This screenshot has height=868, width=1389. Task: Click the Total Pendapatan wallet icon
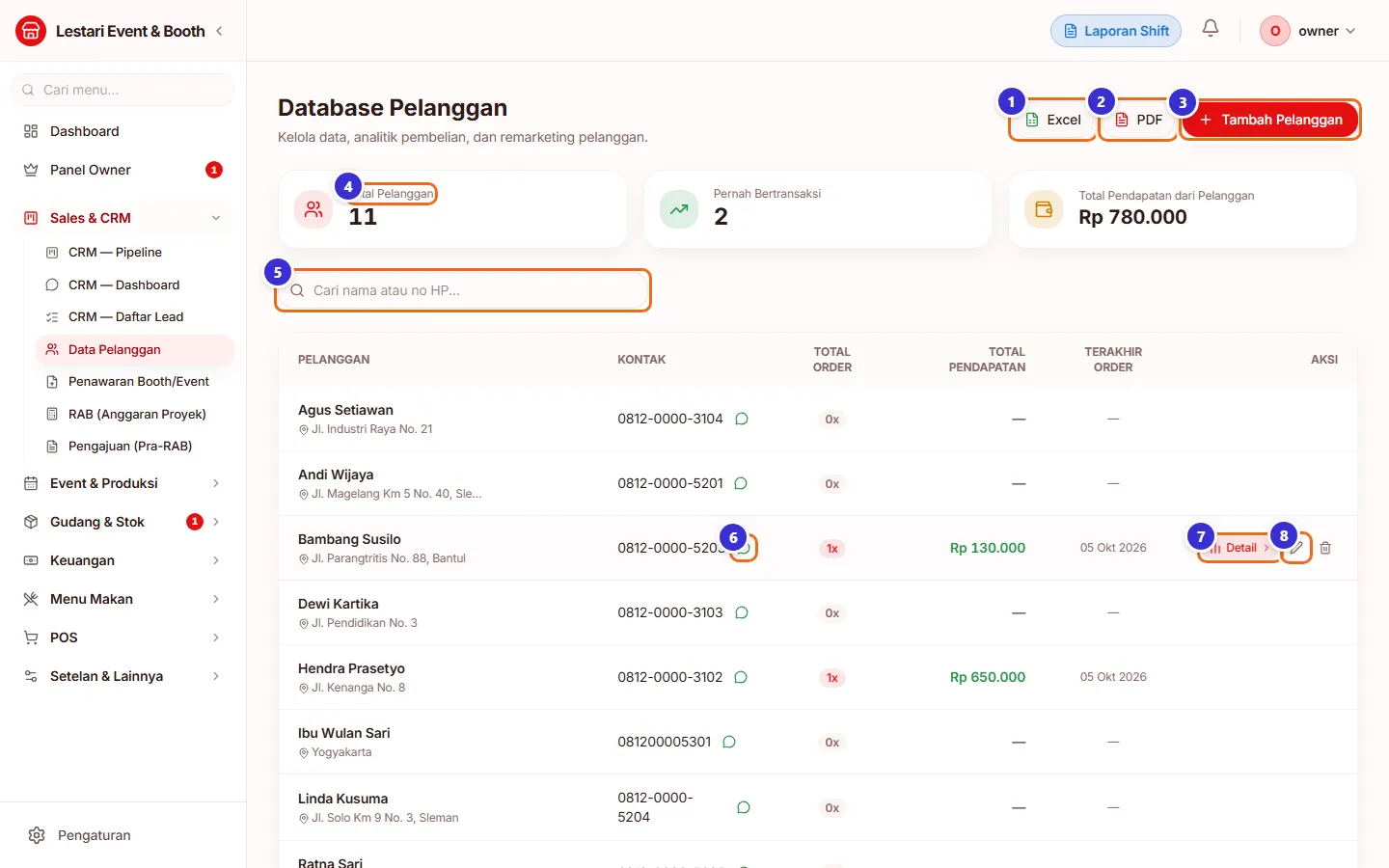pyautogui.click(x=1044, y=209)
